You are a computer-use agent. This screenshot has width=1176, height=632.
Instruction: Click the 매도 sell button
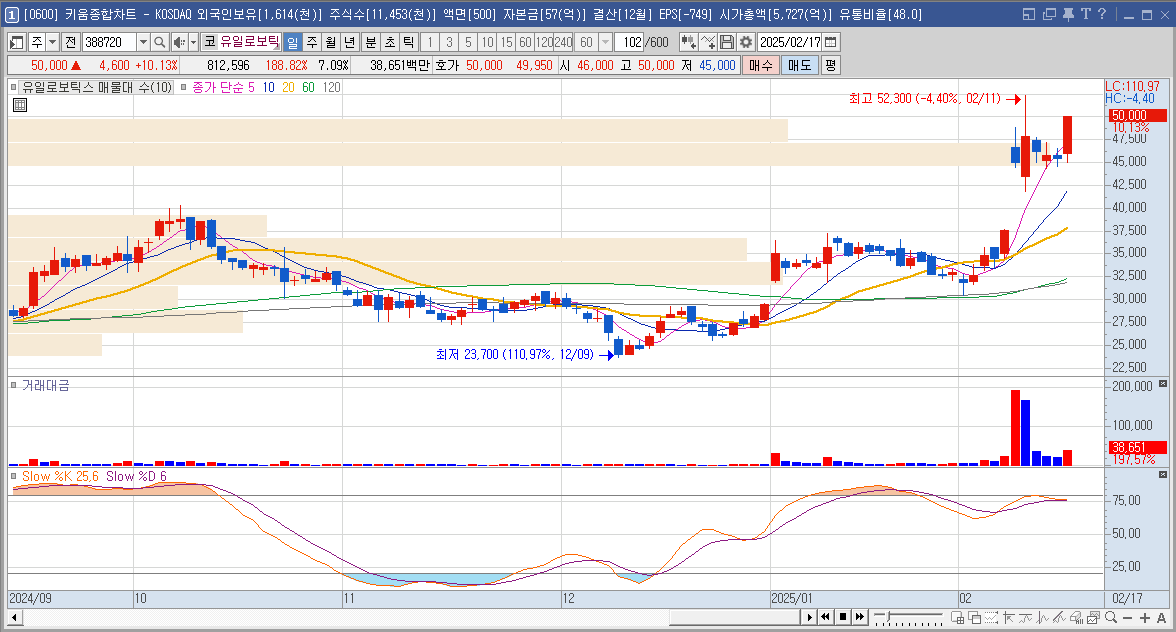click(x=800, y=65)
